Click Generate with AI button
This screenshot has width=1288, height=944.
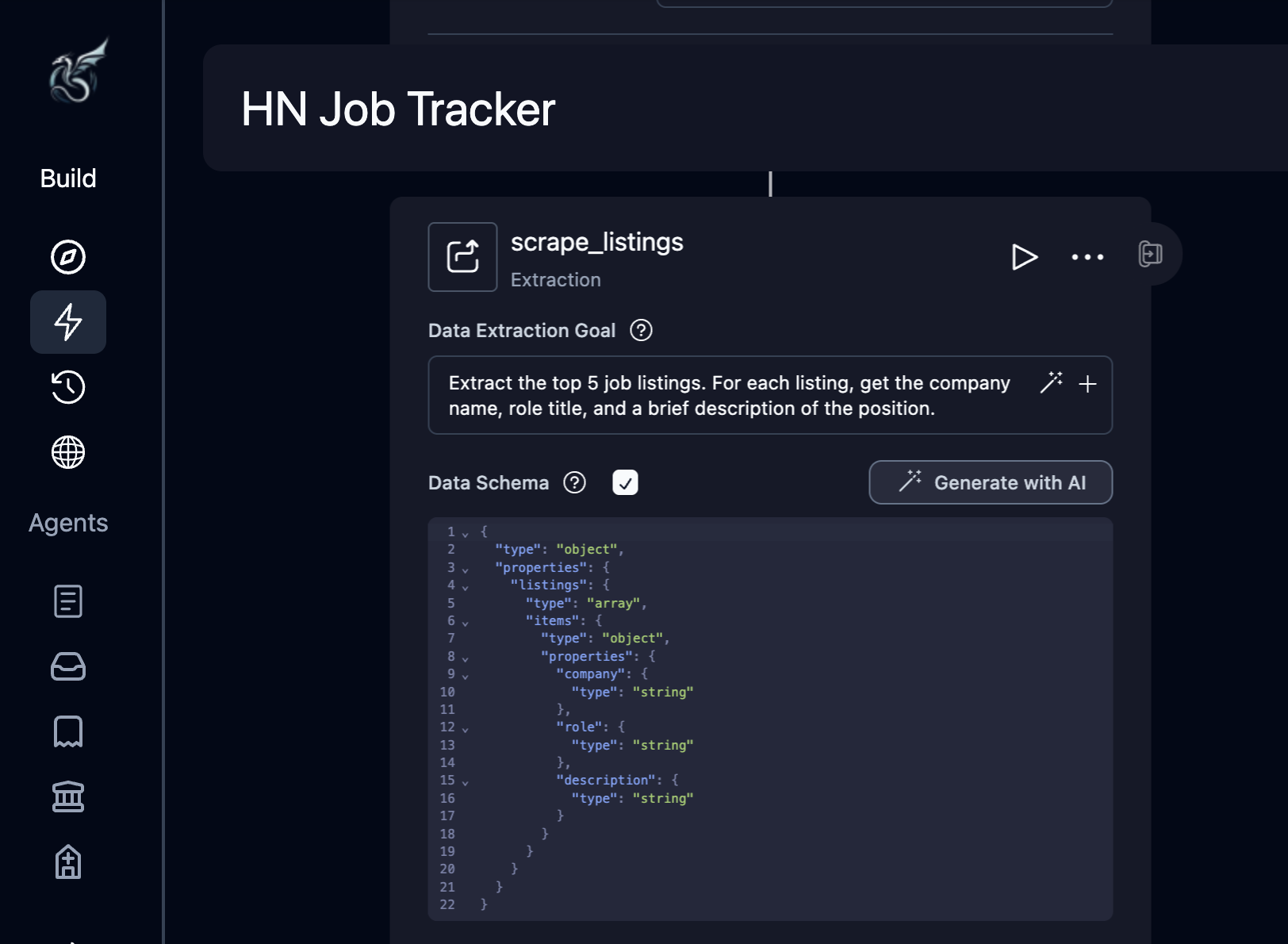[991, 482]
